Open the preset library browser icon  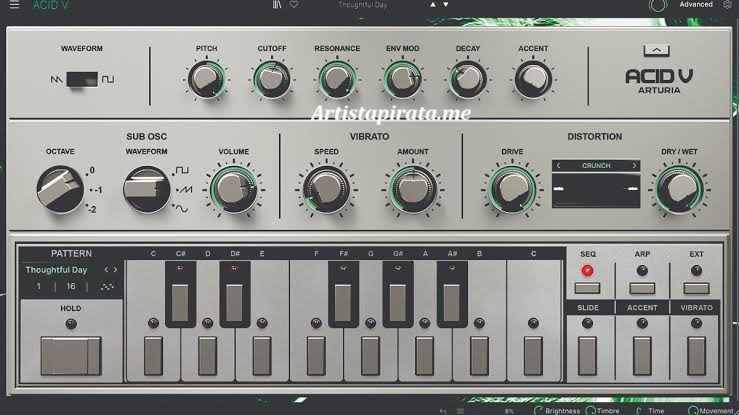tap(277, 5)
